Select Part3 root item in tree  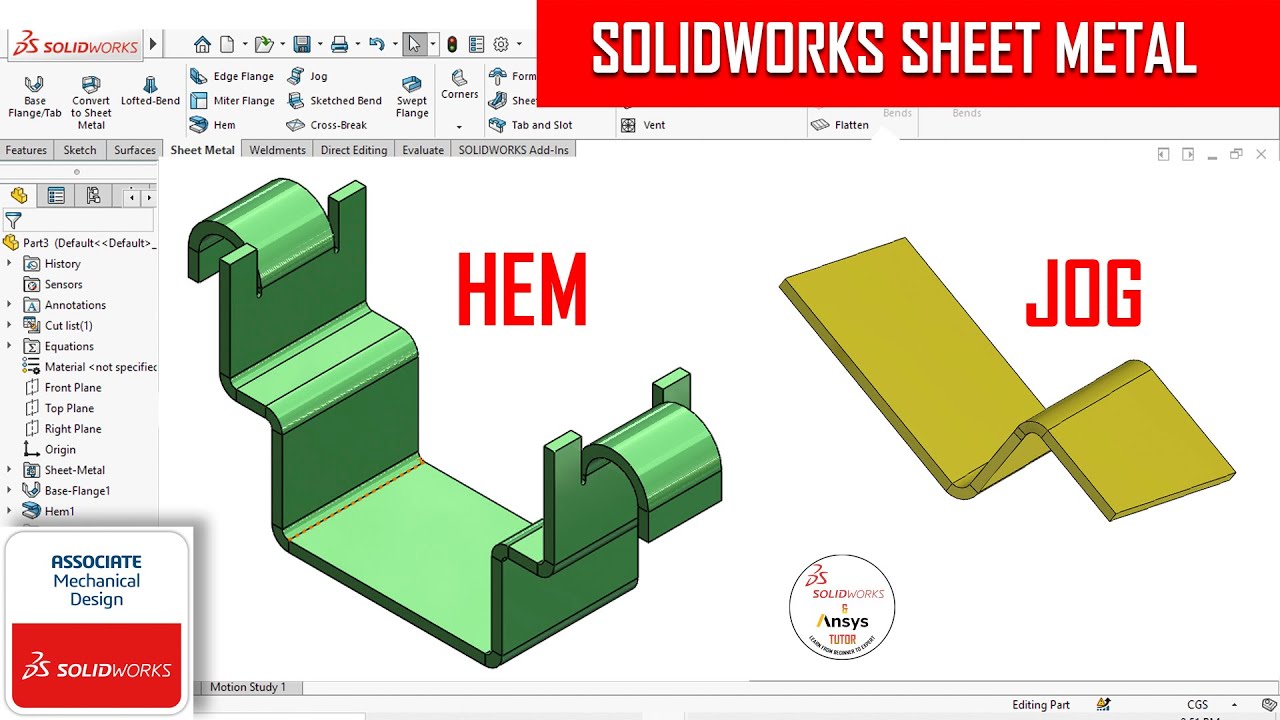click(80, 243)
